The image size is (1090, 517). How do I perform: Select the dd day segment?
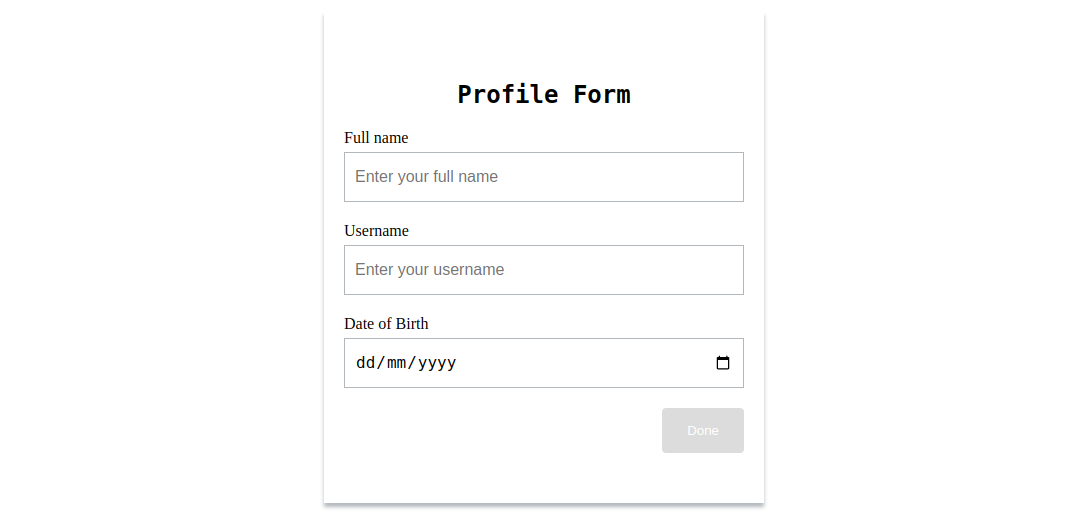(364, 363)
